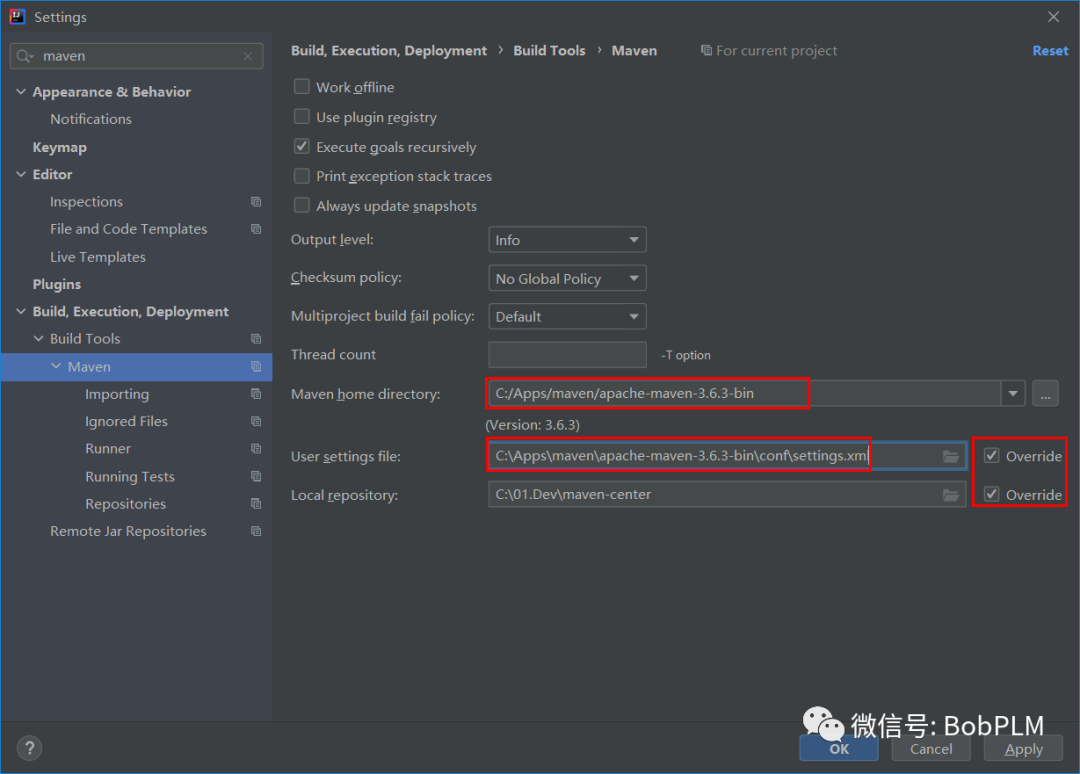Click project-level icon beside Maven row
This screenshot has height=774, width=1080.
pyautogui.click(x=256, y=367)
